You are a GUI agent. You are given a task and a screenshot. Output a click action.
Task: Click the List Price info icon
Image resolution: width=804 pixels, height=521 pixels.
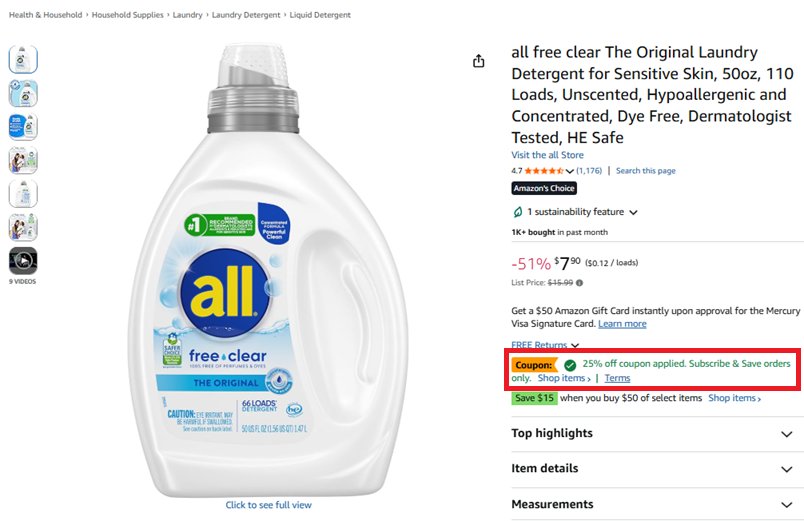click(x=579, y=283)
